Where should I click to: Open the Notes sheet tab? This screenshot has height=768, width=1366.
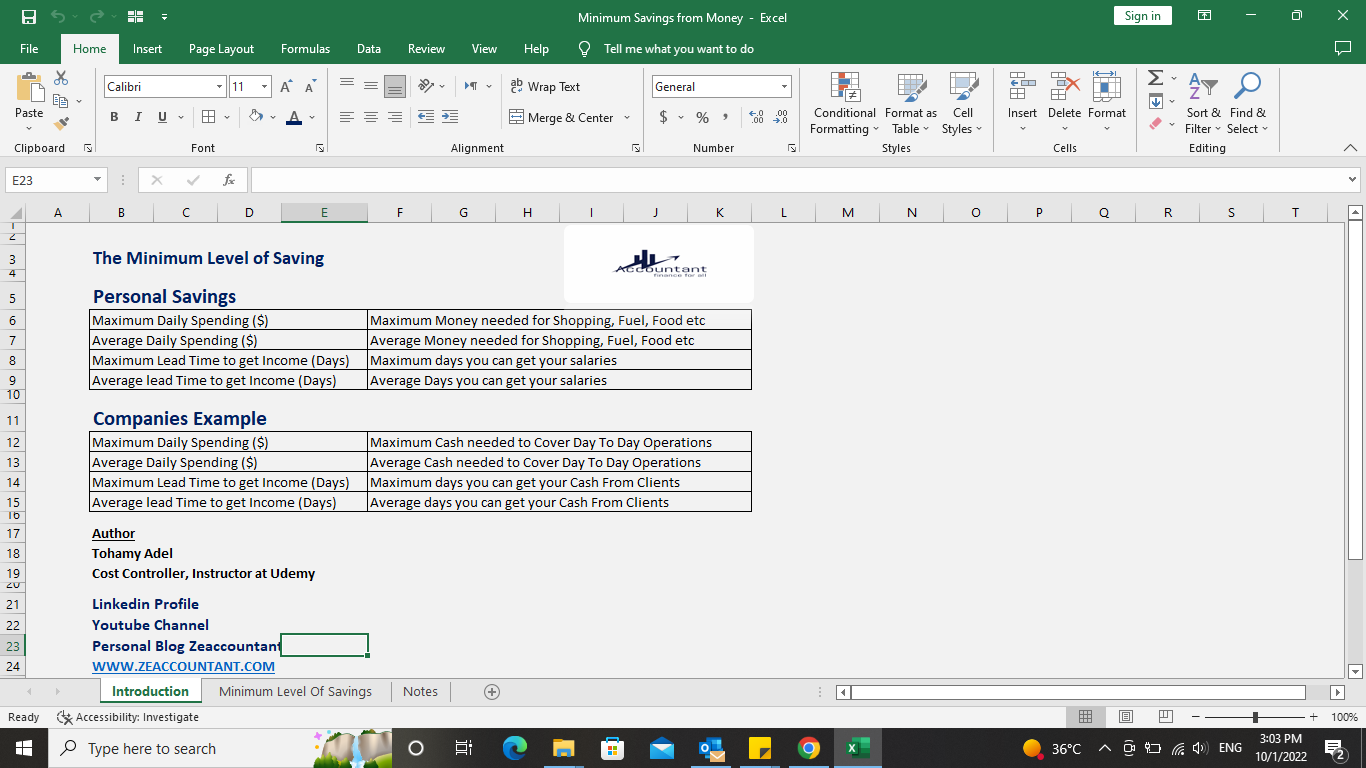click(x=420, y=691)
